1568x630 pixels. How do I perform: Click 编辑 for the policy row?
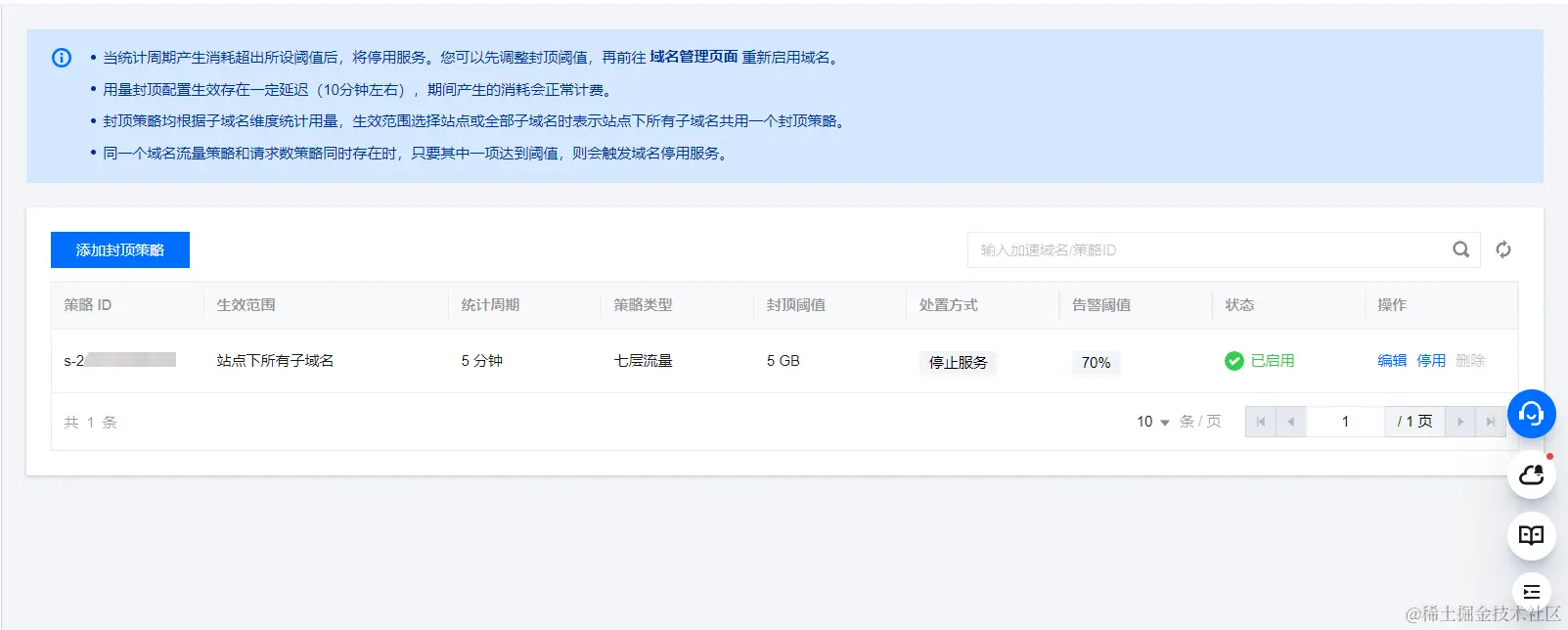pos(1392,360)
